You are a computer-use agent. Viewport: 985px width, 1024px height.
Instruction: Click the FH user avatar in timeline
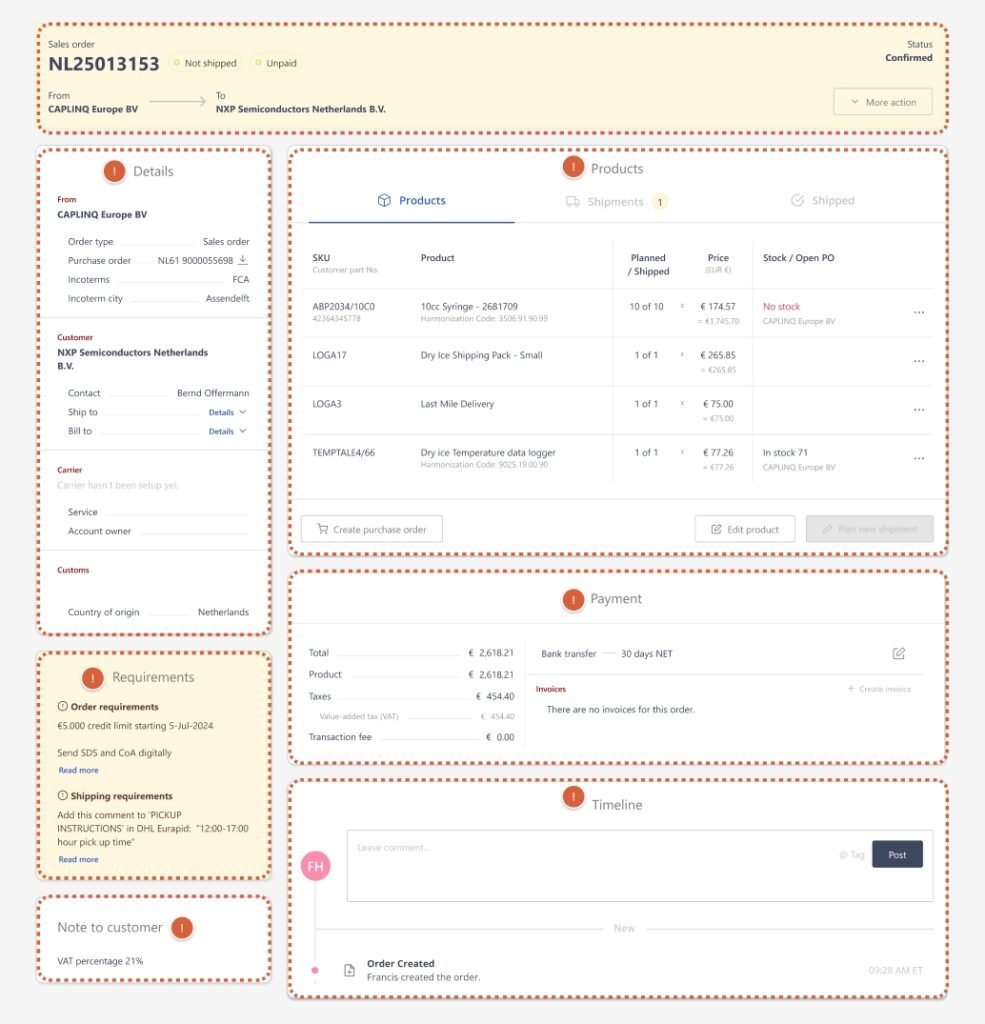point(316,866)
